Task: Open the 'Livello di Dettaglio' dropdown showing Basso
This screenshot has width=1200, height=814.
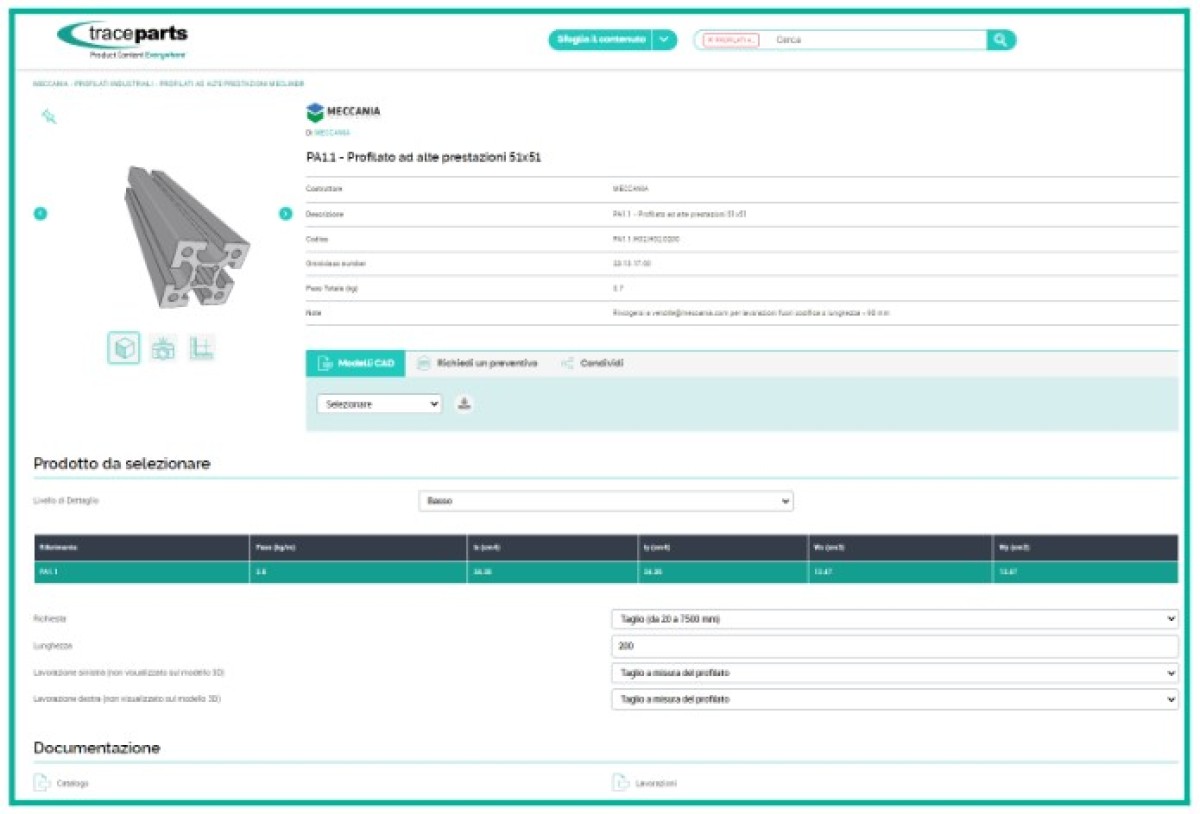Action: (606, 500)
